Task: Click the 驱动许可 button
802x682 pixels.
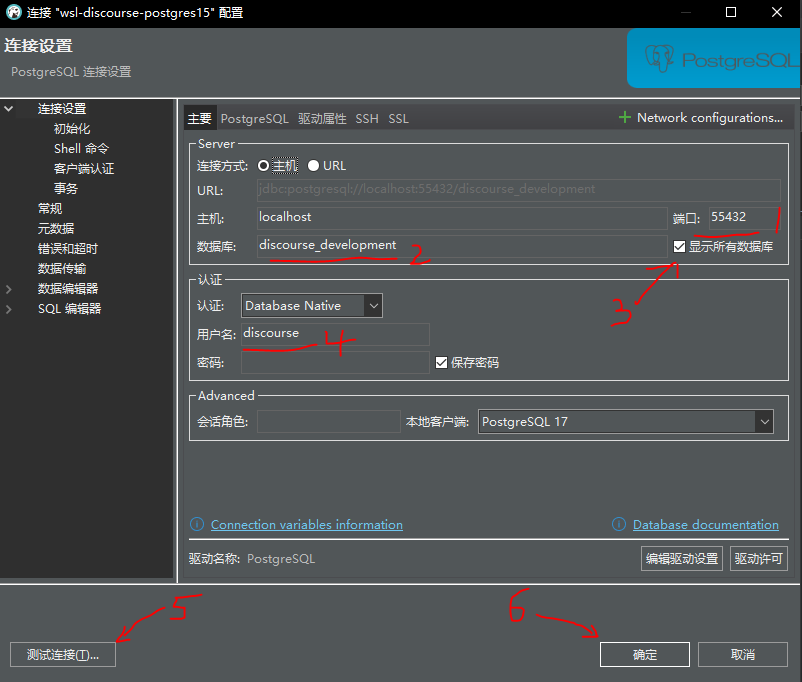Action: [759, 559]
